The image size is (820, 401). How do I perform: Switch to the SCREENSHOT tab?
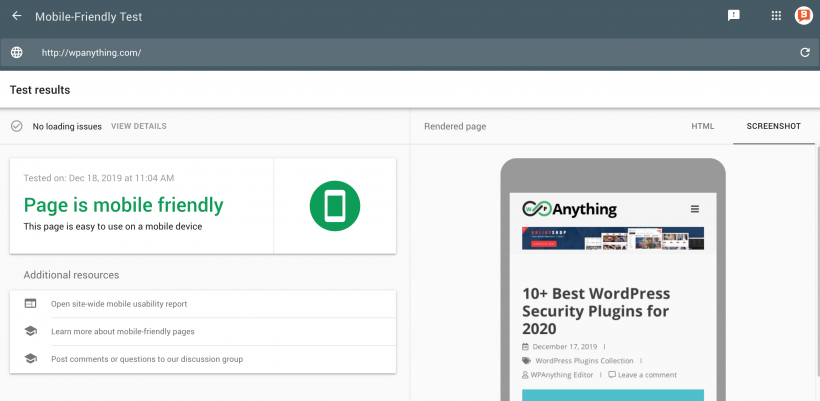click(x=773, y=126)
